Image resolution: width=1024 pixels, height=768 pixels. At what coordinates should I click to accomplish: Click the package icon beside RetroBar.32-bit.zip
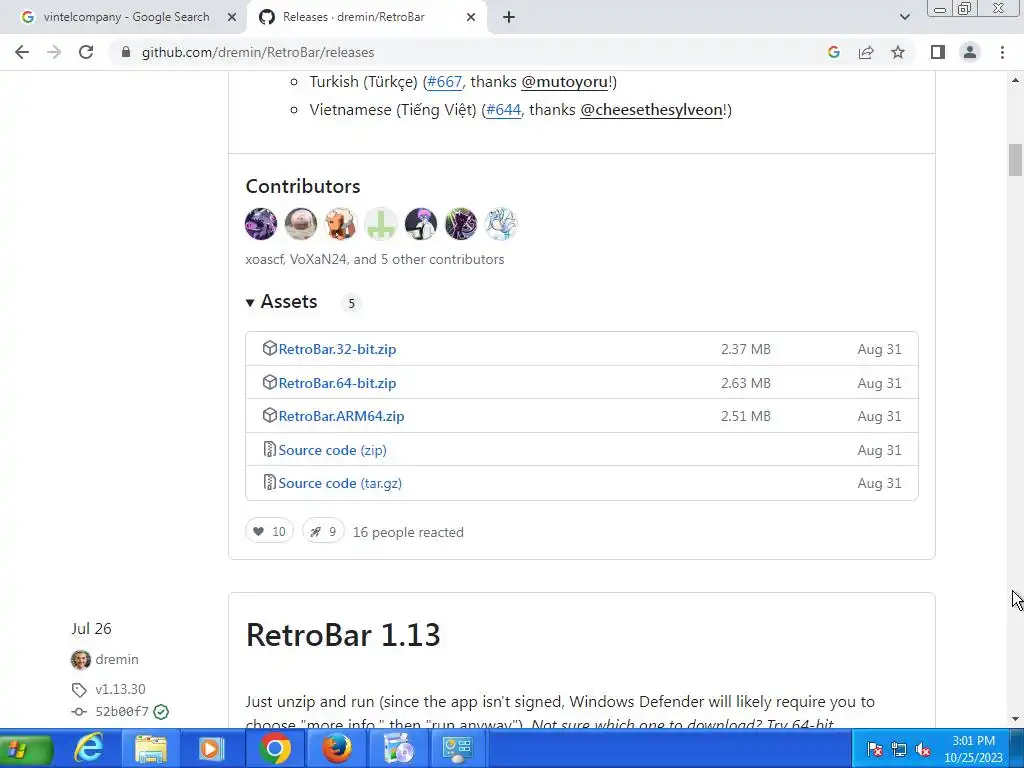click(269, 349)
